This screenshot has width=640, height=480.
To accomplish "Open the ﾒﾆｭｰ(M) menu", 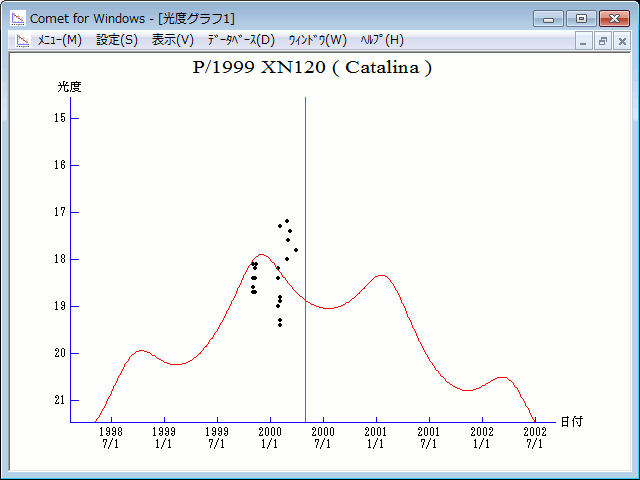I will [59, 40].
